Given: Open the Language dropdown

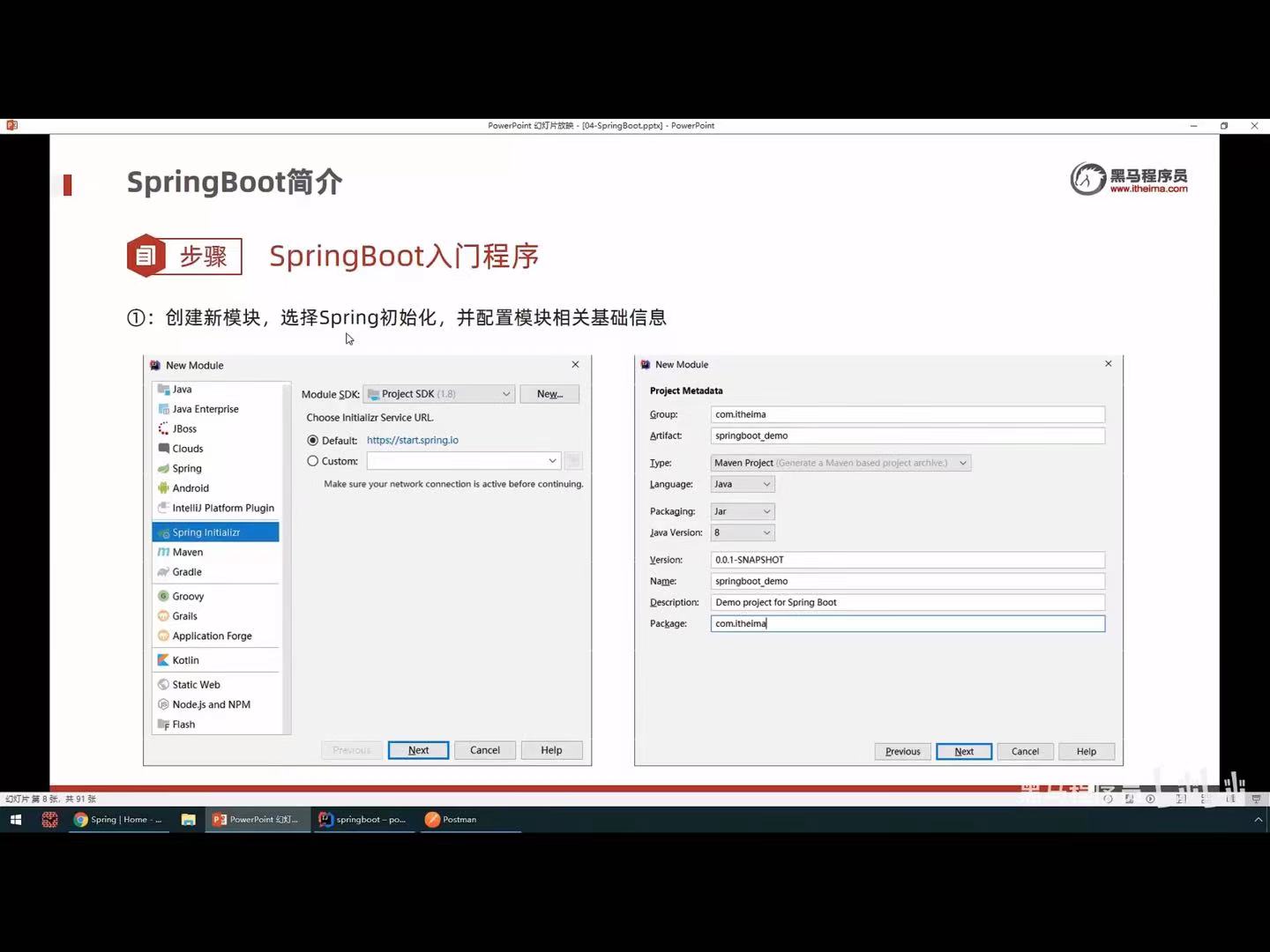Looking at the screenshot, I should coord(743,484).
